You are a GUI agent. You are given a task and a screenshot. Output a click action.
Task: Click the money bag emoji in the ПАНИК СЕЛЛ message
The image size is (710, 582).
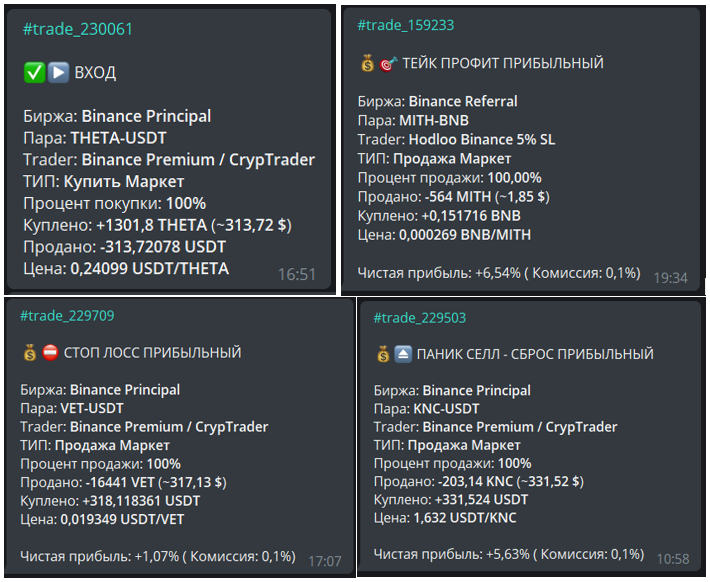(383, 354)
